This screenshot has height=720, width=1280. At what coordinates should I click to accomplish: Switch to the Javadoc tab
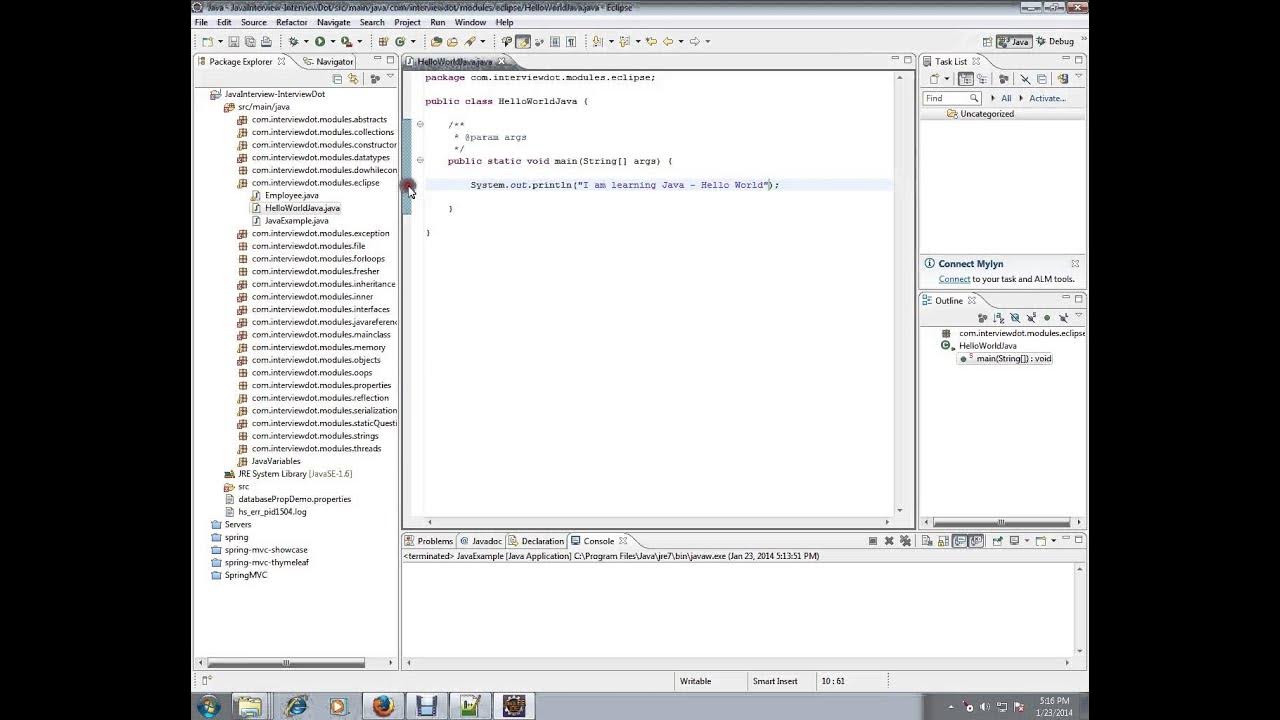pyautogui.click(x=481, y=541)
